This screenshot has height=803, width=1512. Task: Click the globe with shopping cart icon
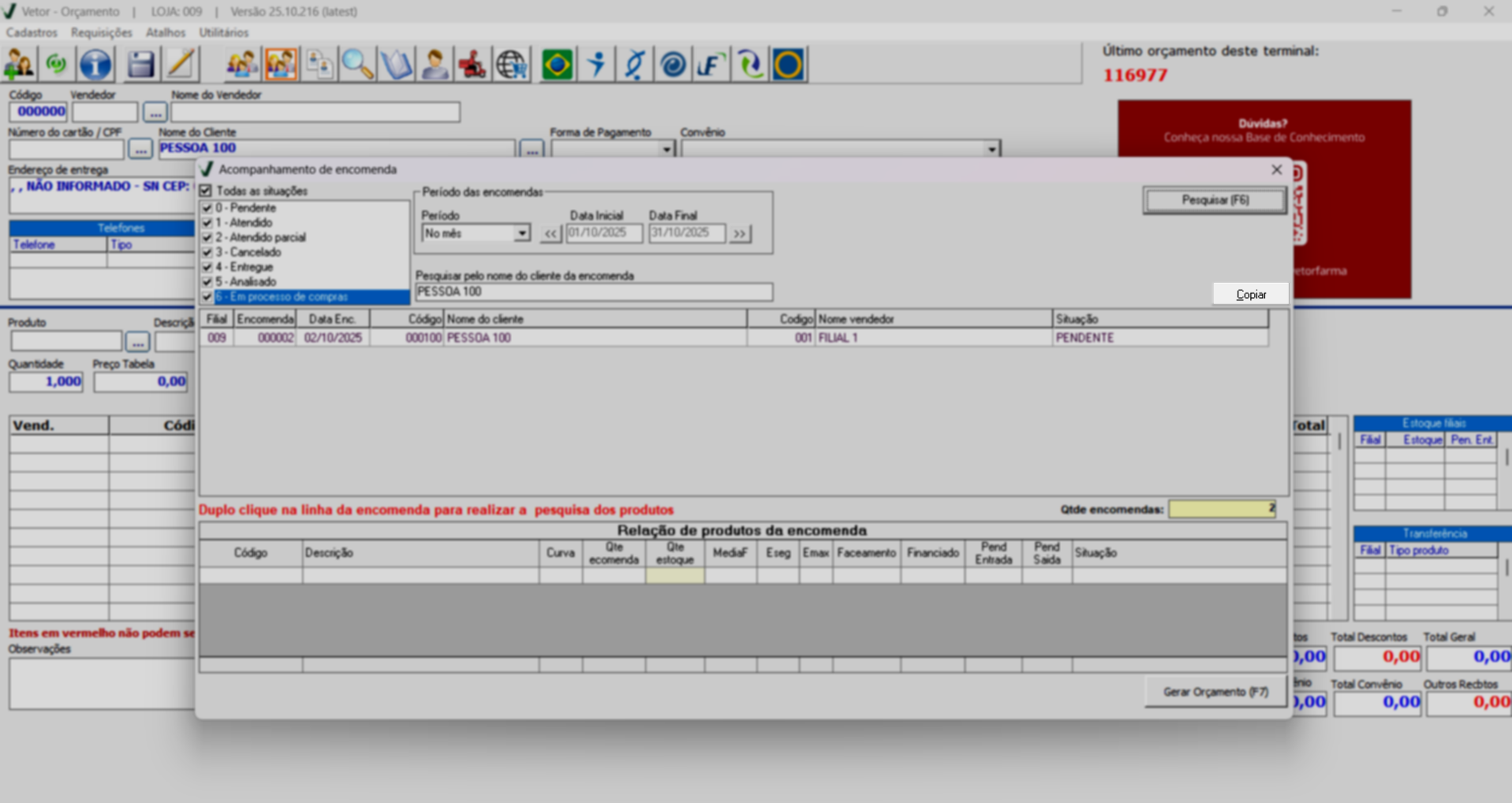[511, 65]
